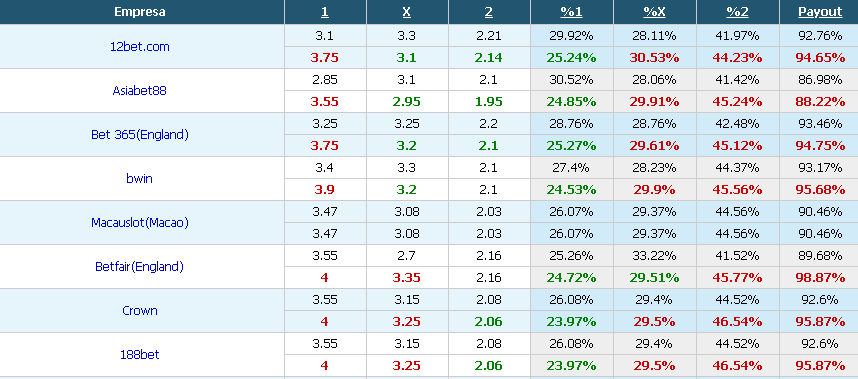
Task: Sort by the 2 column header
Action: tap(489, 12)
